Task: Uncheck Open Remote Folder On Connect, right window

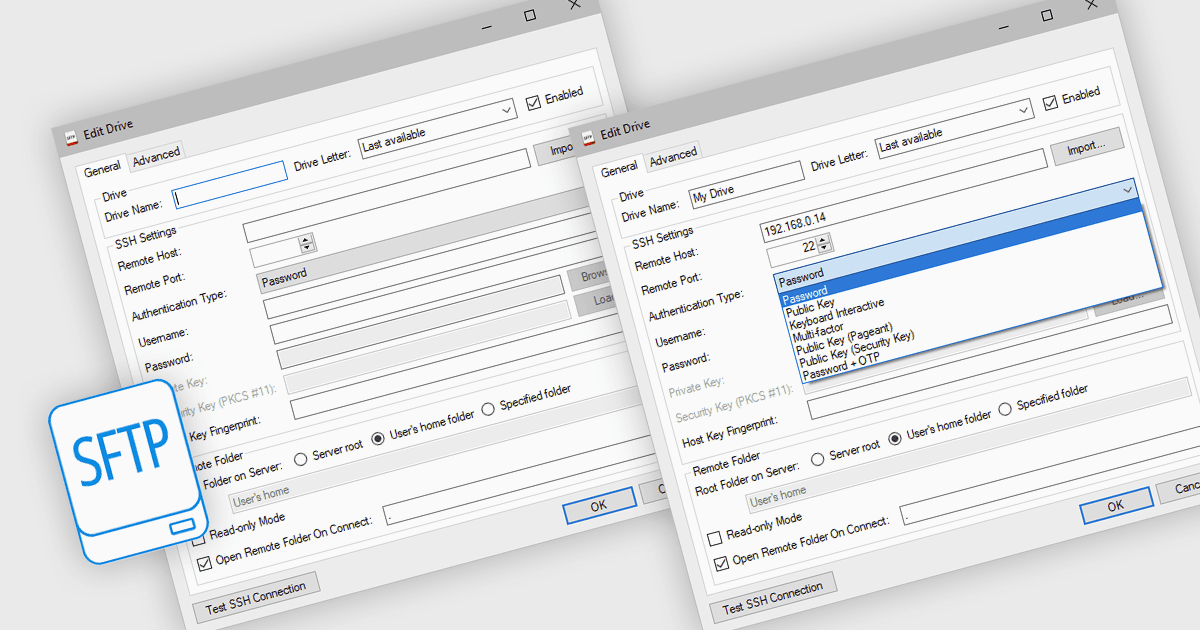Action: click(x=721, y=563)
